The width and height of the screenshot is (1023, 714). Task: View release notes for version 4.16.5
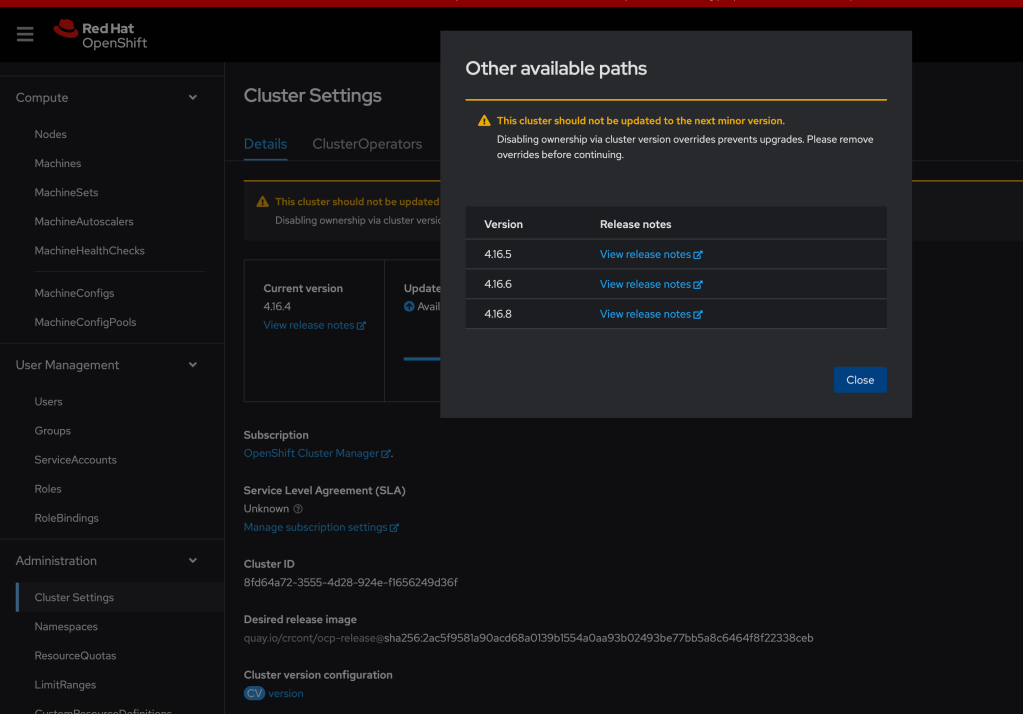coord(650,255)
